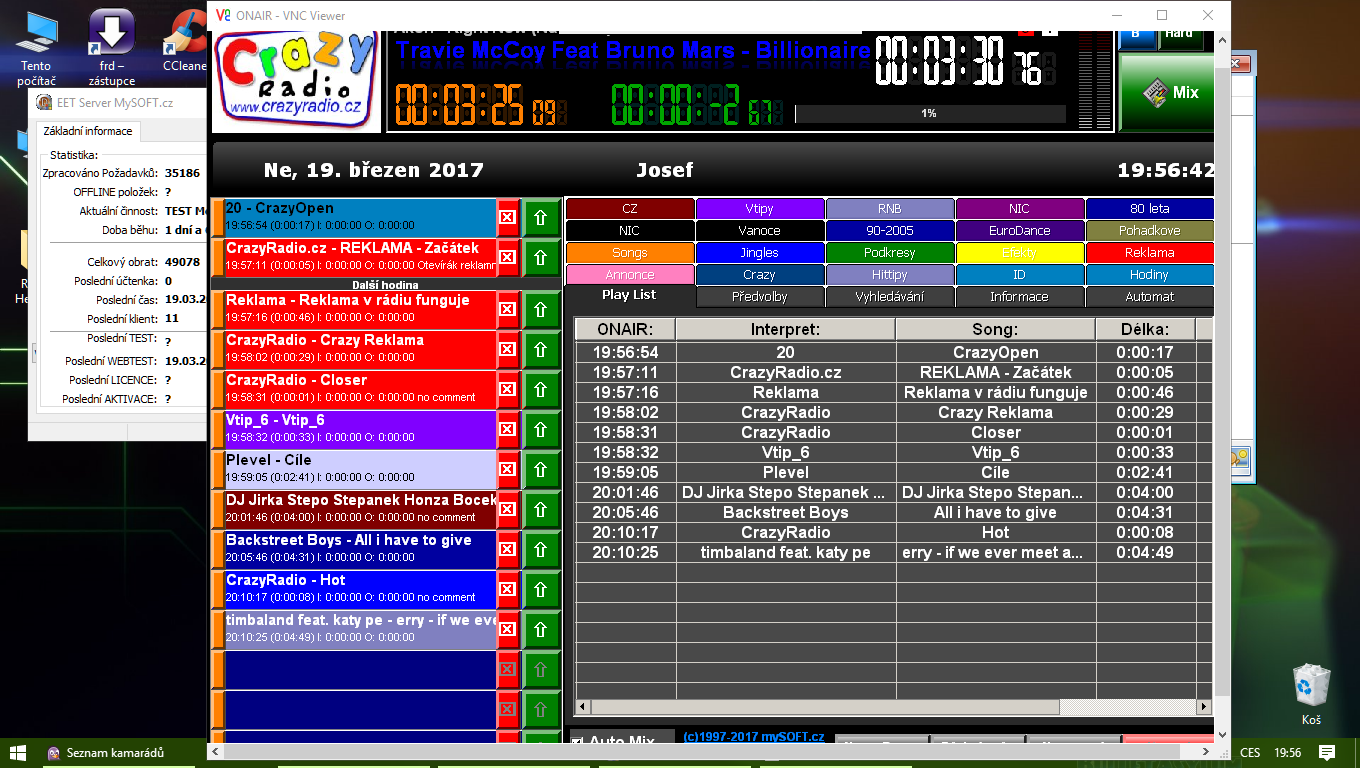This screenshot has height=768, width=1360.
Task: Delete CrazyRadio - Hot playlist item
Action: pyautogui.click(x=507, y=590)
